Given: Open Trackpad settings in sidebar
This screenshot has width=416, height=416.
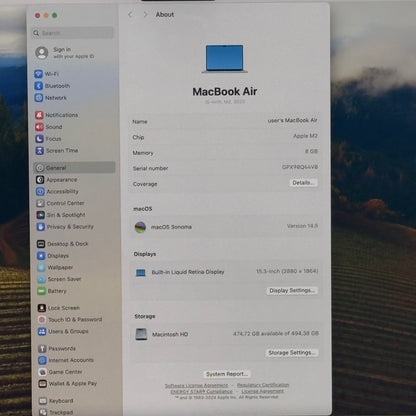Looking at the screenshot, I should (x=61, y=412).
